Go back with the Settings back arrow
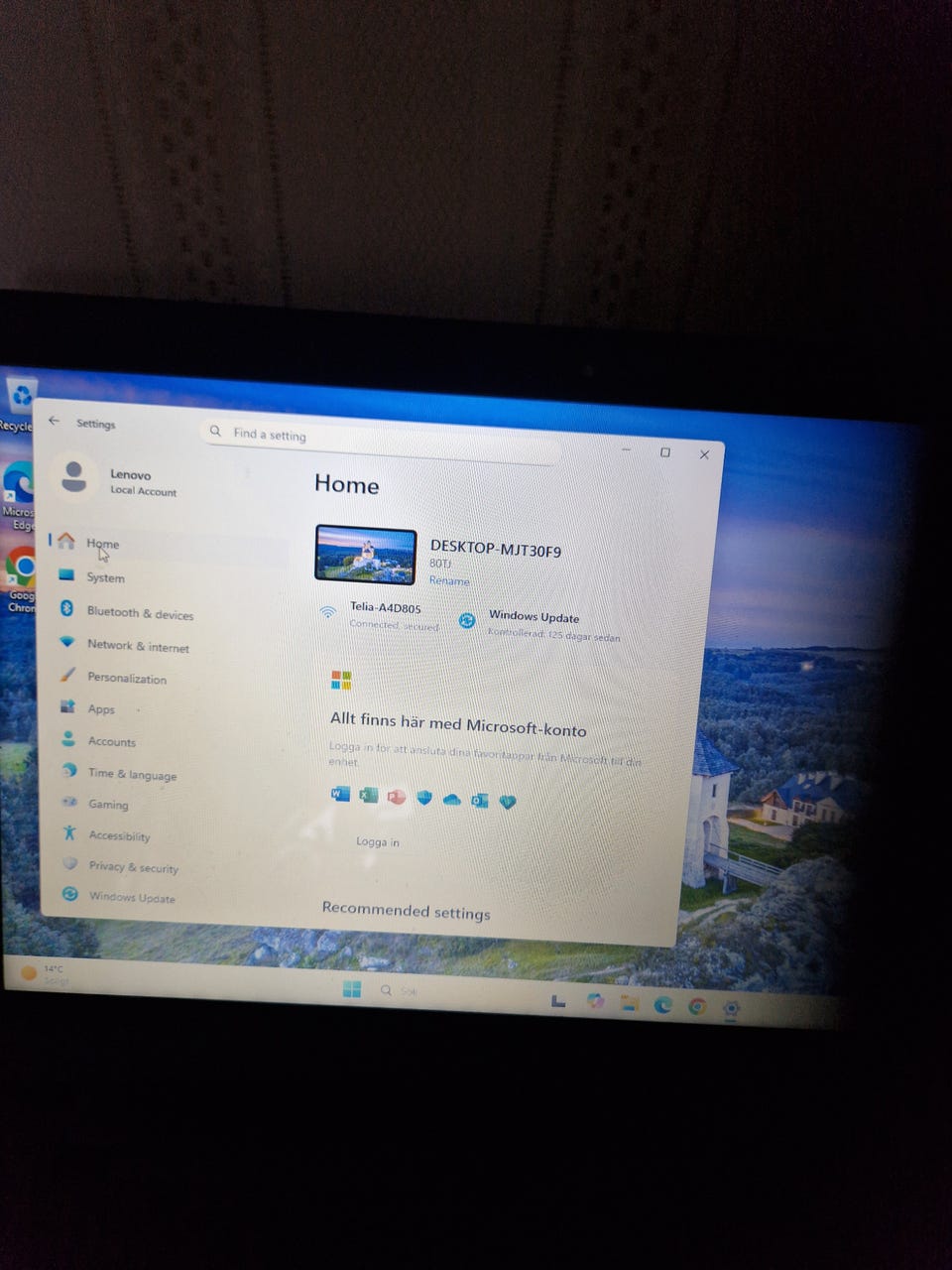952x1270 pixels. (x=55, y=421)
